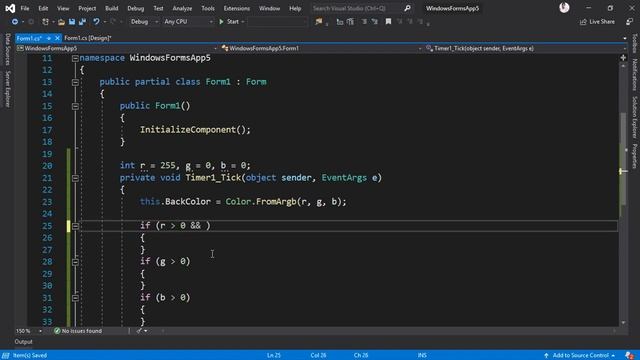Image resolution: width=640 pixels, height=360 pixels.
Task: Click the code cleanup broom icon
Action: point(139,331)
